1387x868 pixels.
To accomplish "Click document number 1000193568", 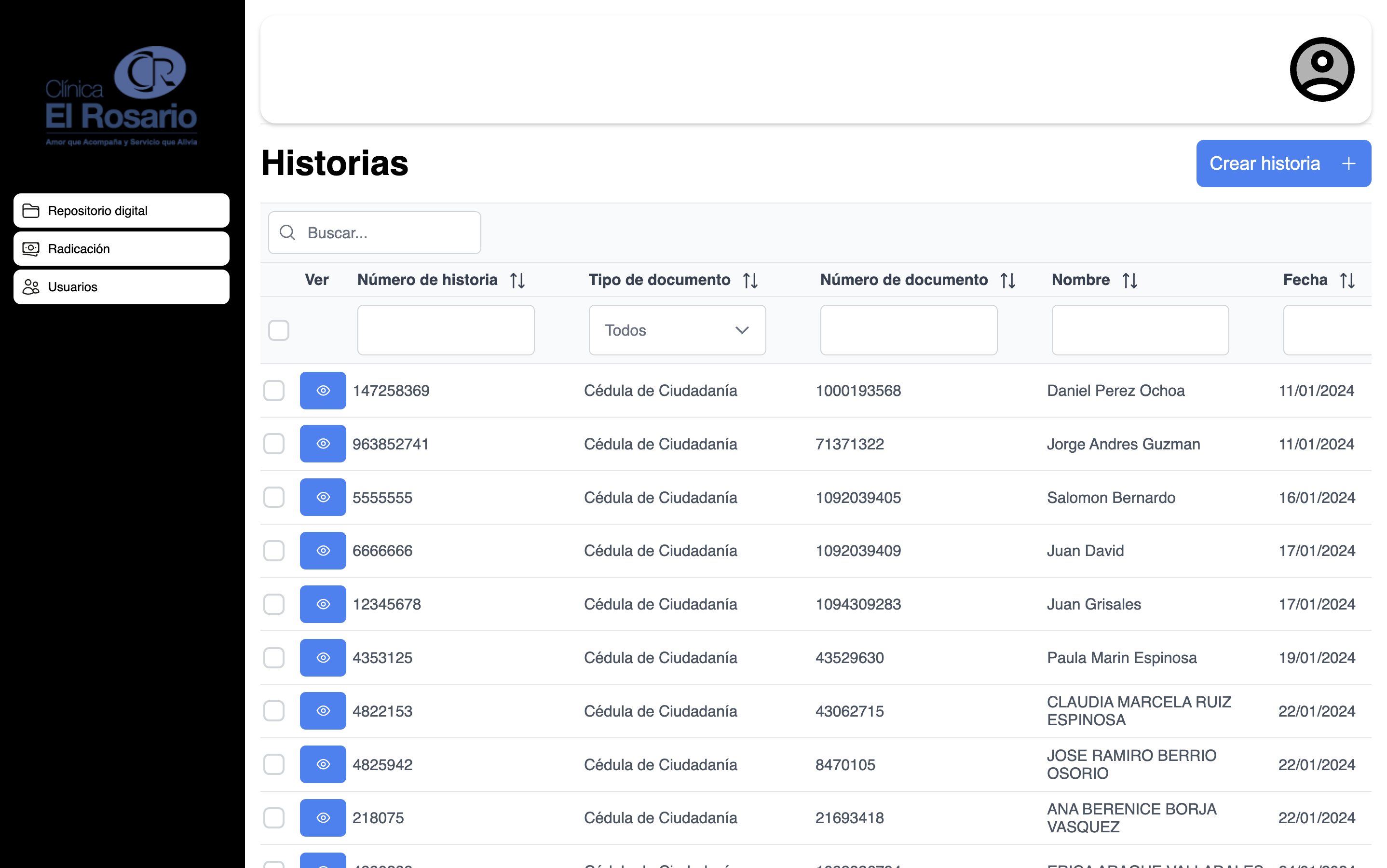I will [x=858, y=391].
